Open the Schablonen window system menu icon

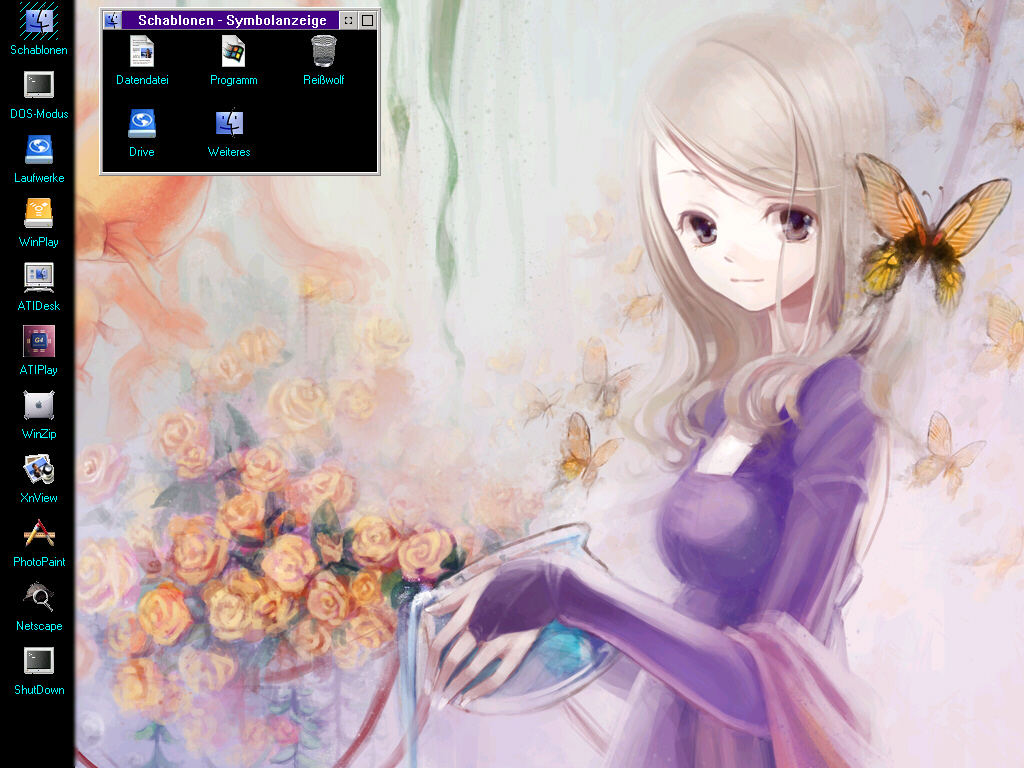point(112,20)
